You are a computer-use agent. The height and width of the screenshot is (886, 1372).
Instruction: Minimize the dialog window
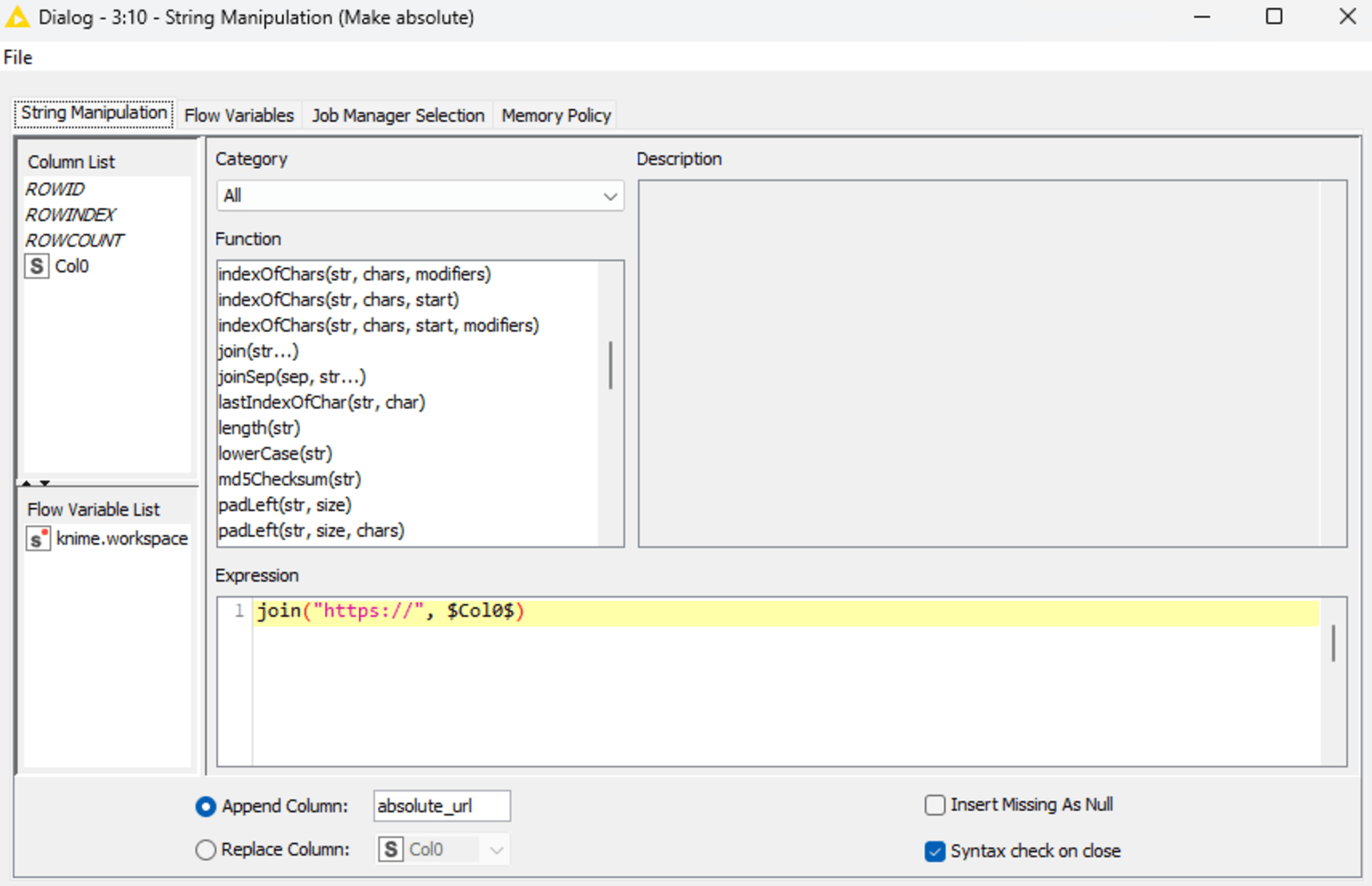(x=1202, y=17)
